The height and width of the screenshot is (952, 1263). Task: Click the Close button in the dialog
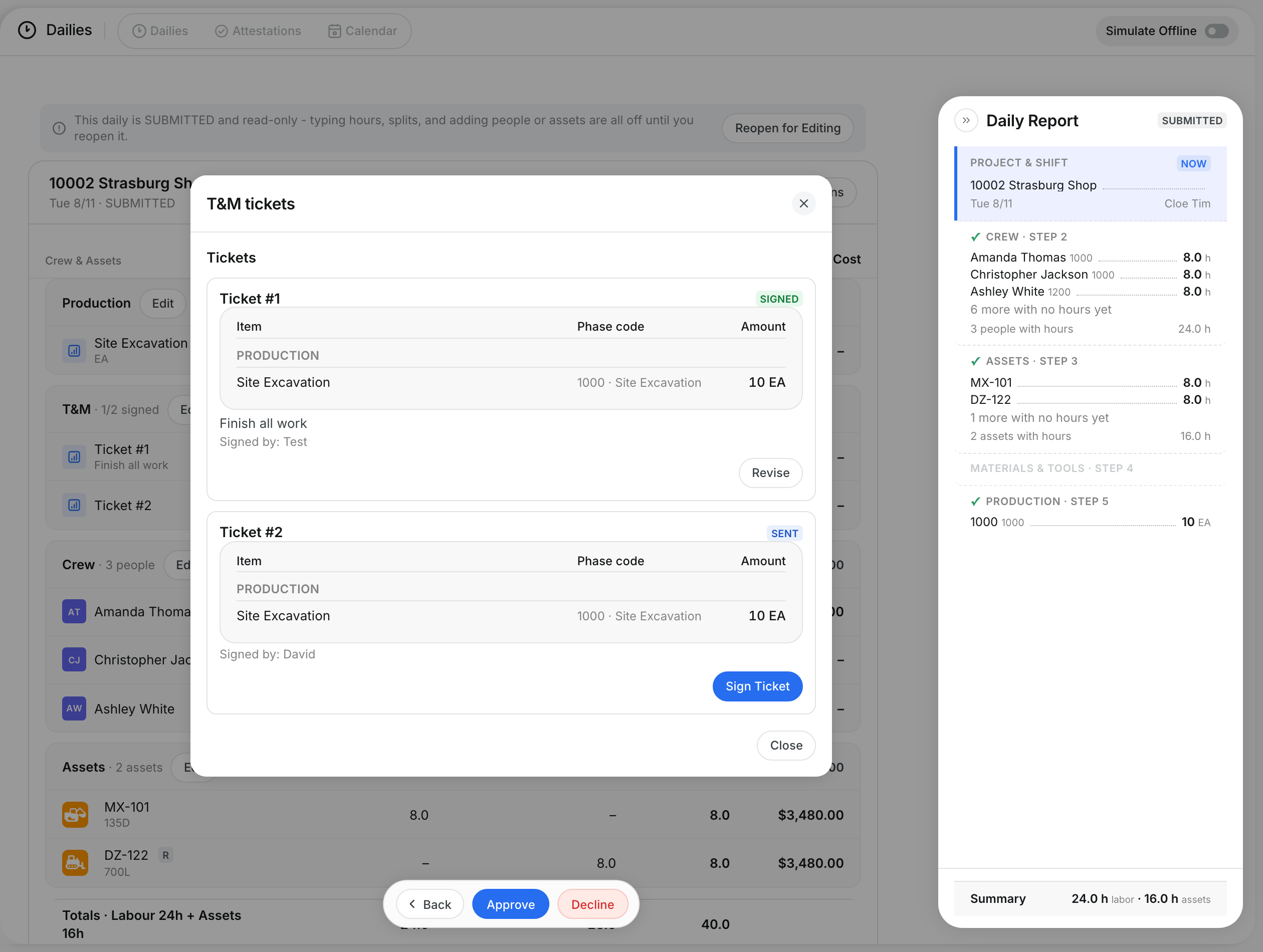(x=786, y=746)
